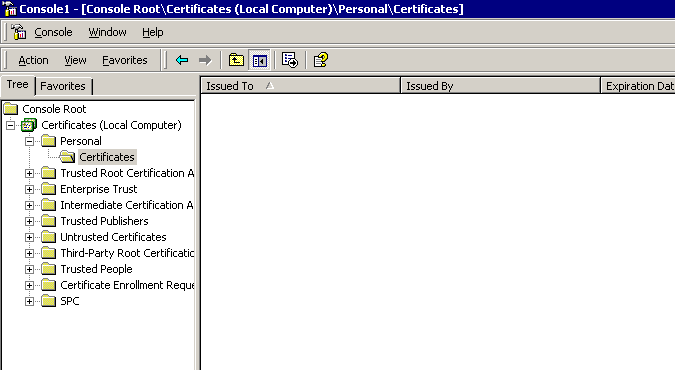Select SPC label in tree
Viewport: 675px width, 370px height.
(70, 301)
